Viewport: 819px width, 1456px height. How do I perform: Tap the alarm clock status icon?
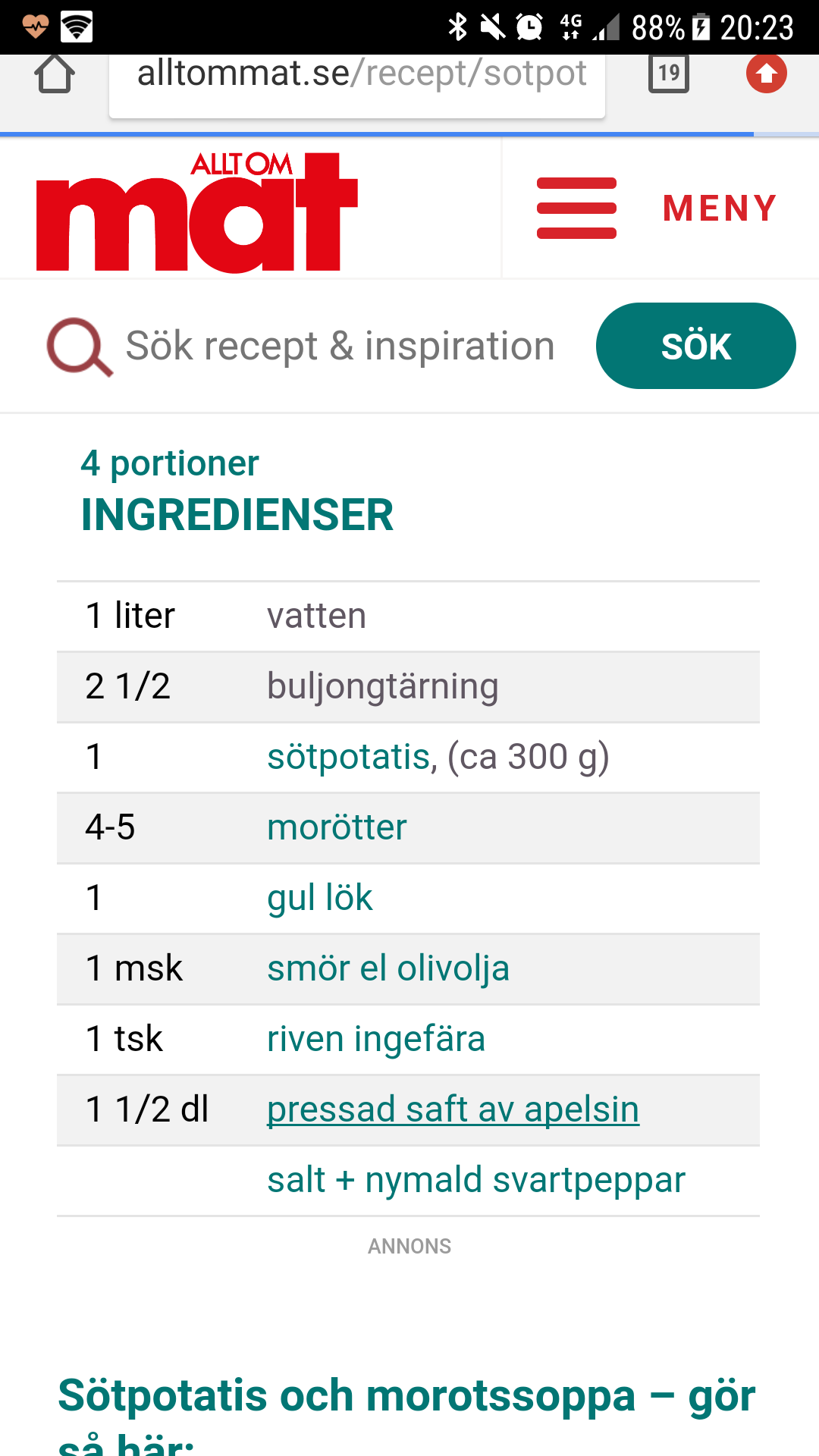(529, 27)
